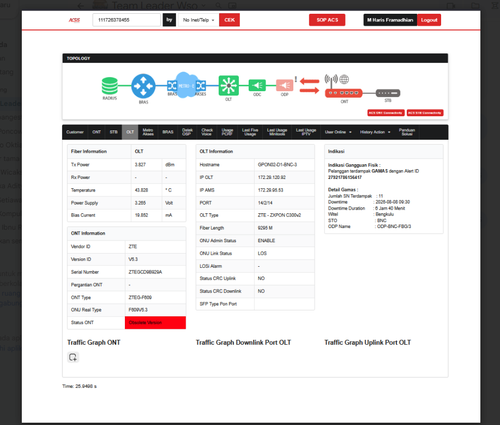
Task: Click the red CEK button
Action: (229, 20)
